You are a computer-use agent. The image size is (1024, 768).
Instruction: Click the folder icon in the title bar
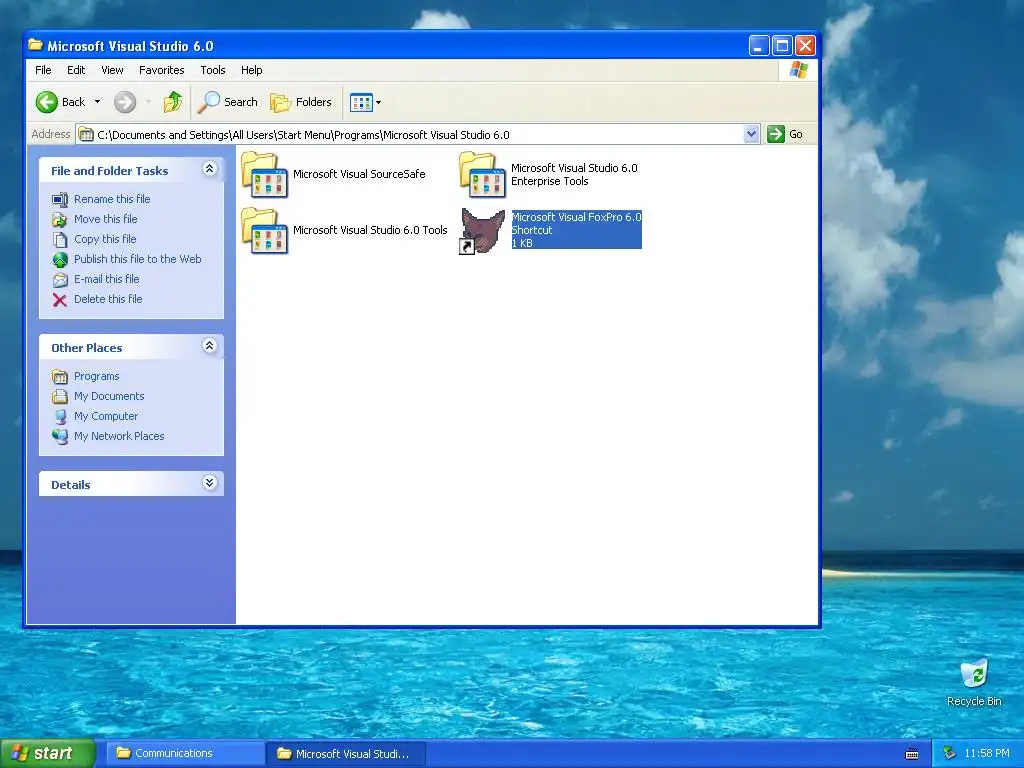coord(35,45)
